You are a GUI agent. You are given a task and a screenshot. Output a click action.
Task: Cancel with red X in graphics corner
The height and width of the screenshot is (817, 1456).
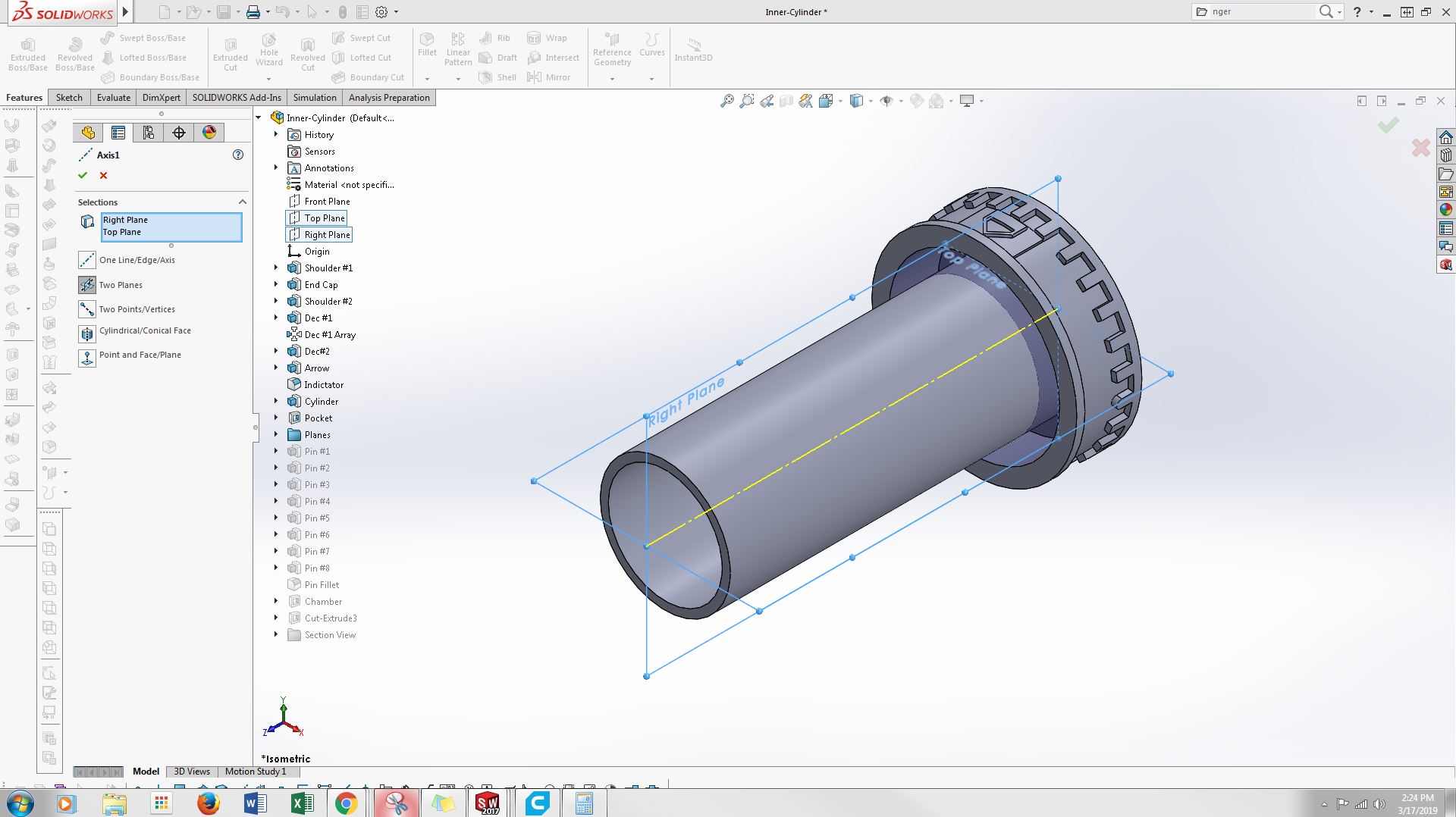(x=1421, y=147)
